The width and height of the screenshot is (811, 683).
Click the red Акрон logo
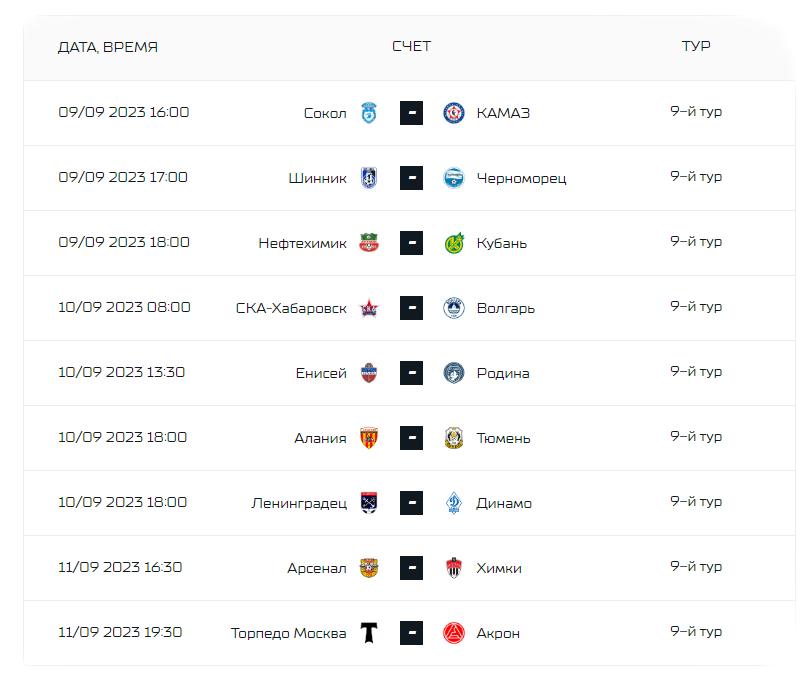coord(454,633)
